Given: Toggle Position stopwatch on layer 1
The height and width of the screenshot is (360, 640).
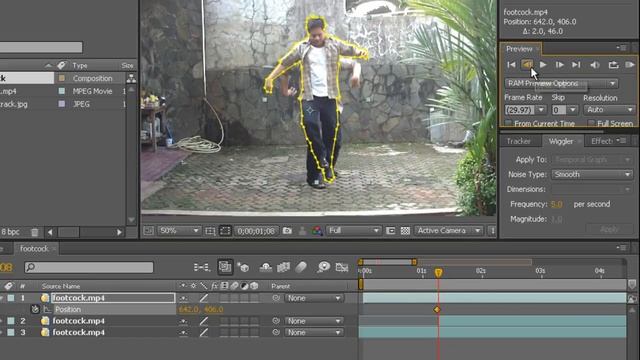Looking at the screenshot, I should tap(35, 309).
